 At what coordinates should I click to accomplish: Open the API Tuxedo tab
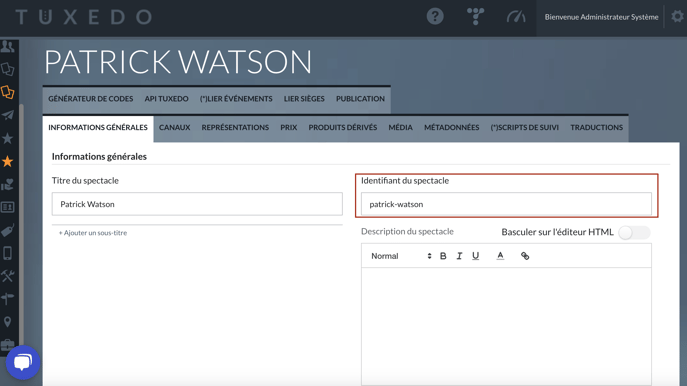tap(166, 99)
